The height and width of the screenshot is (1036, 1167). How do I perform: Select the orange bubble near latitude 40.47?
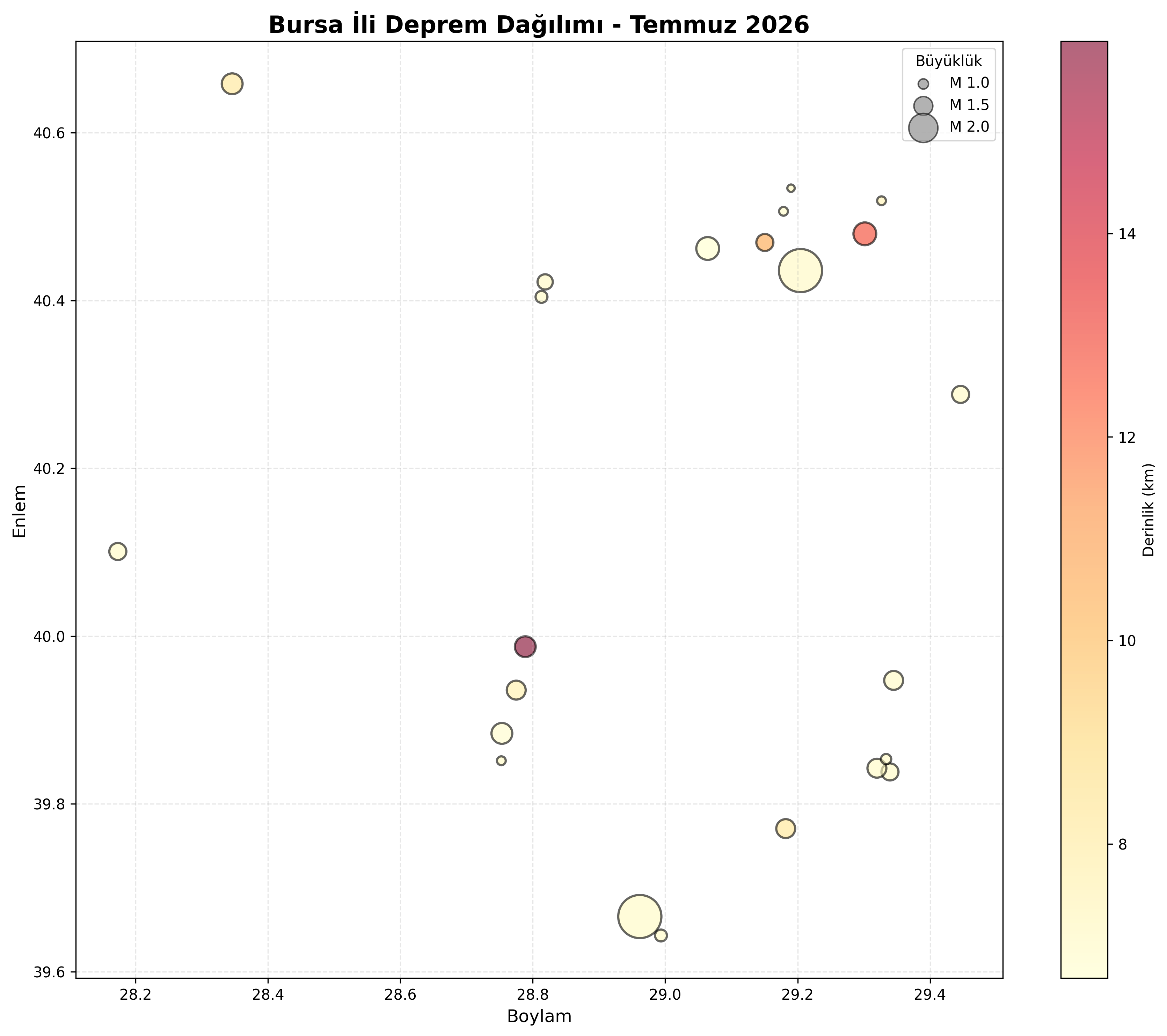(765, 243)
